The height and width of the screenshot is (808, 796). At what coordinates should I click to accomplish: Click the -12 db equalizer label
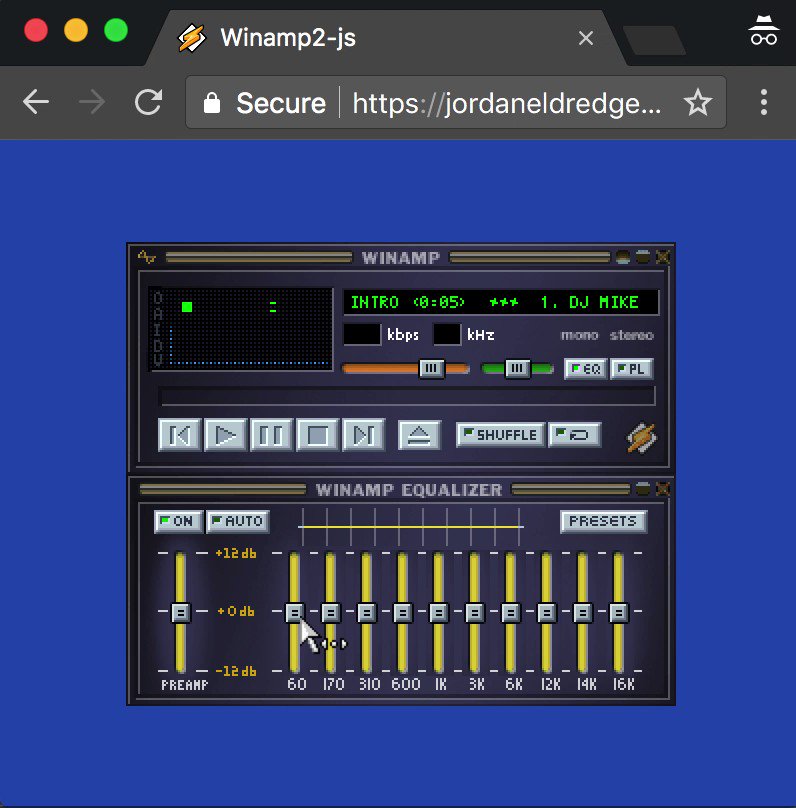click(x=236, y=671)
